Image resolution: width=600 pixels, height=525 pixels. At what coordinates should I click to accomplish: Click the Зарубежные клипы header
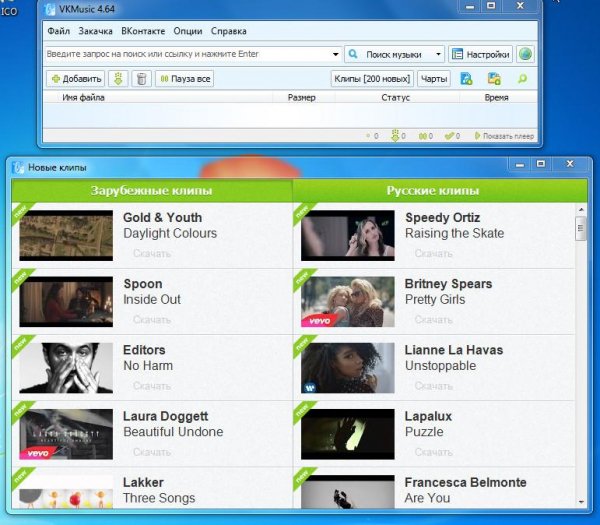point(152,191)
